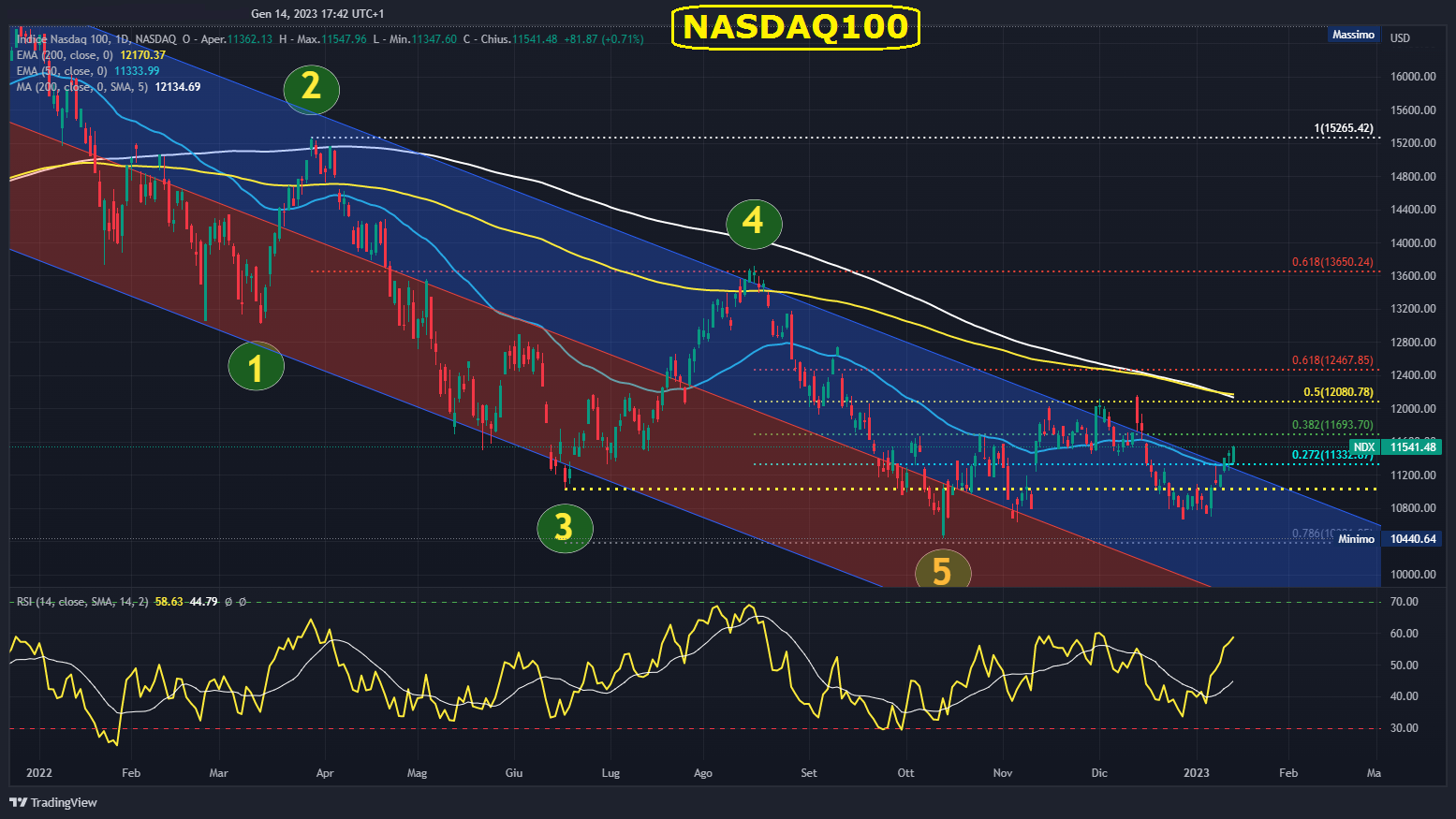Select the Indice Nasdaq 100 symbol title
This screenshot has width=1456, height=819.
click(x=96, y=39)
